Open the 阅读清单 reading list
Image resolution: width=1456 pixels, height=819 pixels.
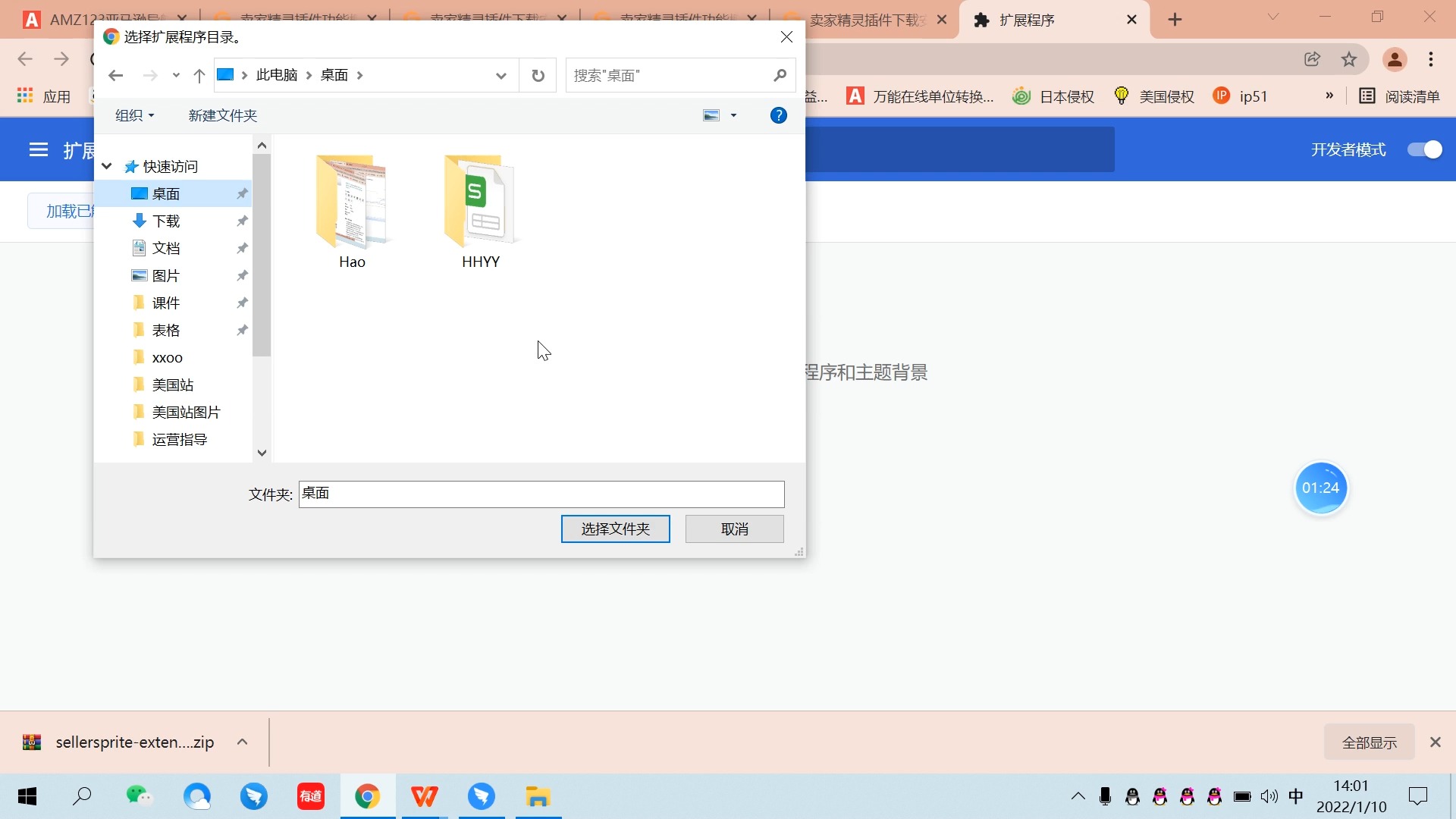coord(1400,96)
